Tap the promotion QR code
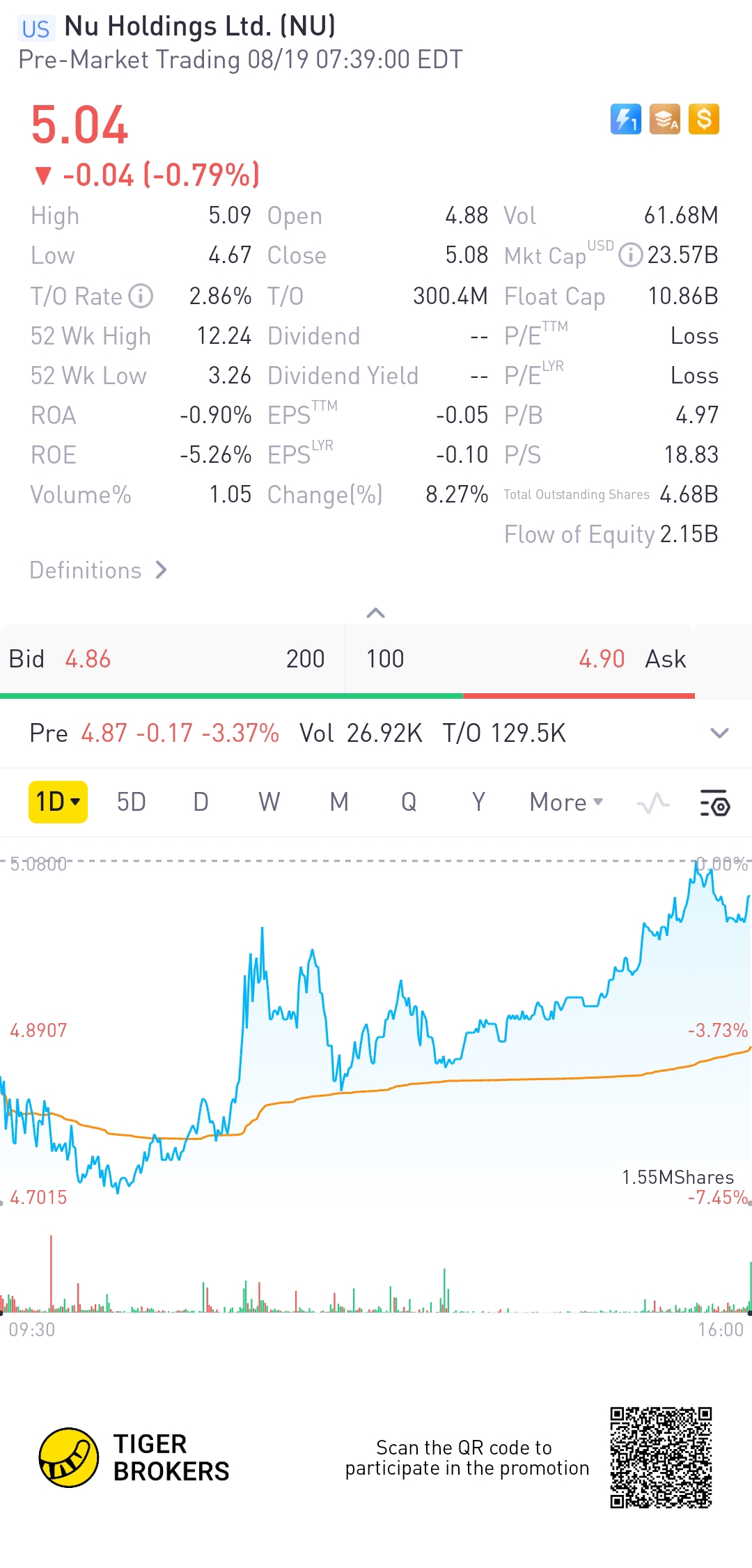752x1568 pixels. pyautogui.click(x=661, y=1457)
